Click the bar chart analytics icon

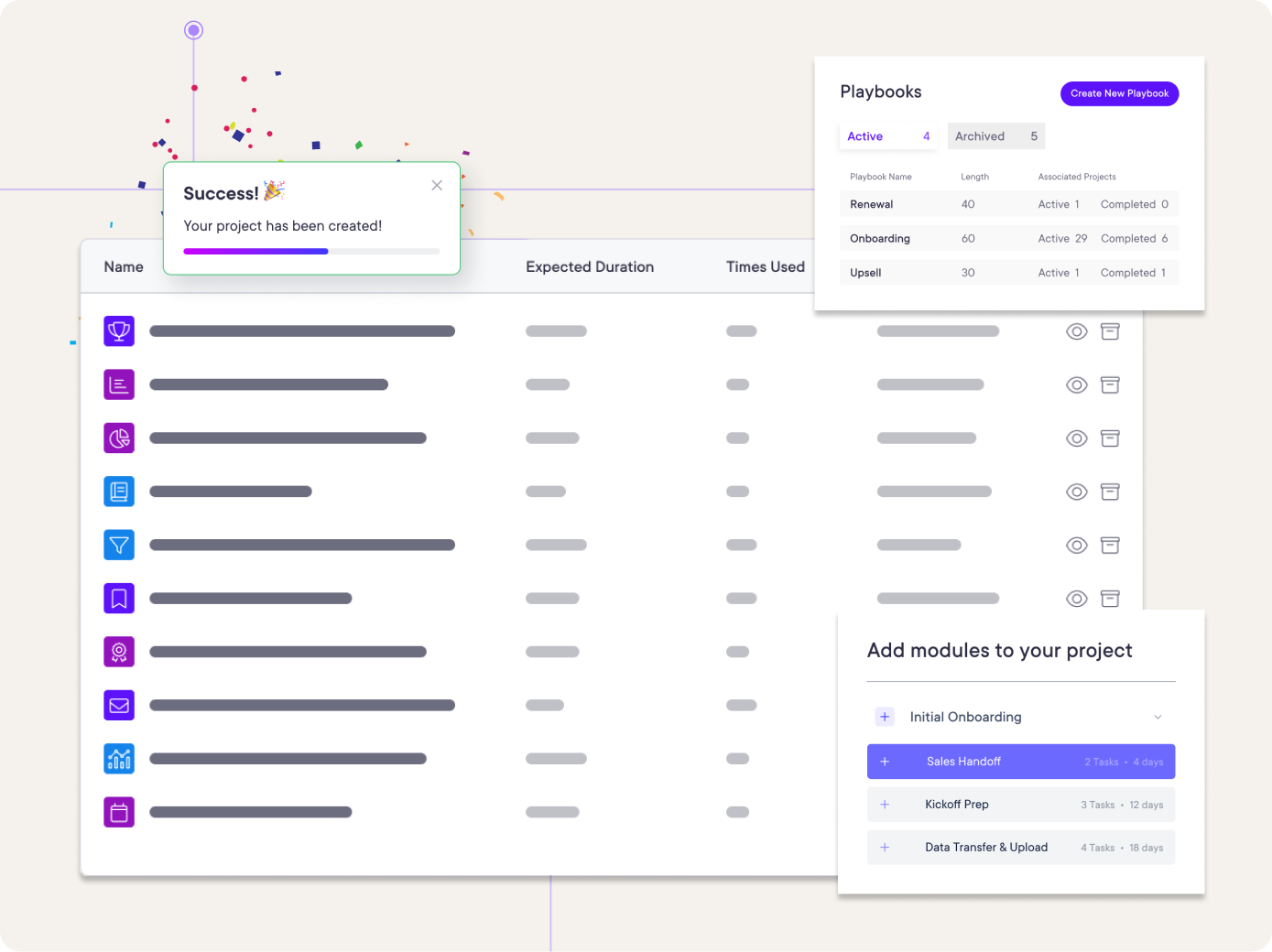coord(119,758)
